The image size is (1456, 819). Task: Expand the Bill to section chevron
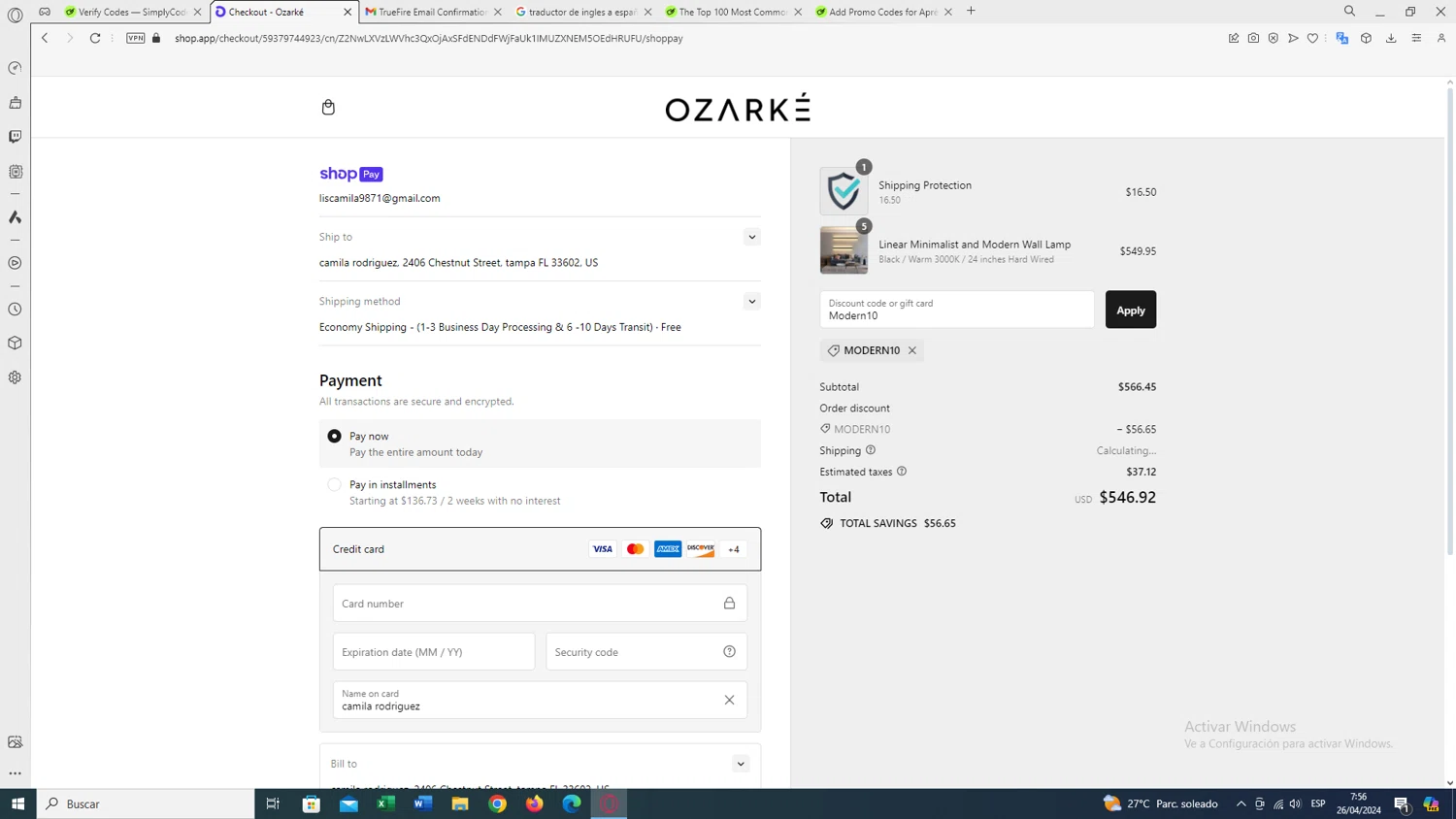741,764
